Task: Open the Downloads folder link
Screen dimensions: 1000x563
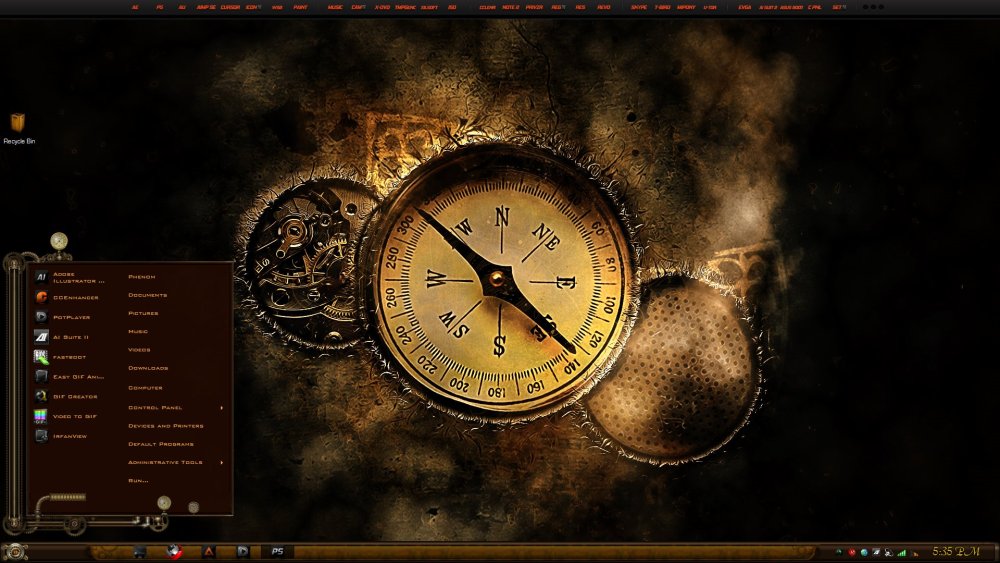Action: tap(148, 369)
